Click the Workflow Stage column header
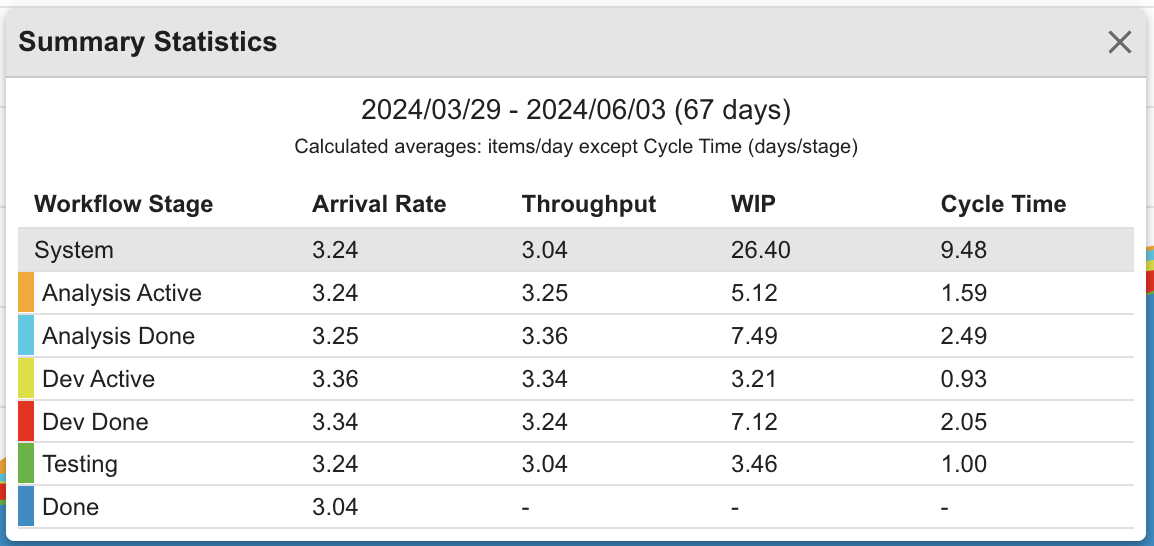This screenshot has width=1154, height=546. pyautogui.click(x=123, y=205)
